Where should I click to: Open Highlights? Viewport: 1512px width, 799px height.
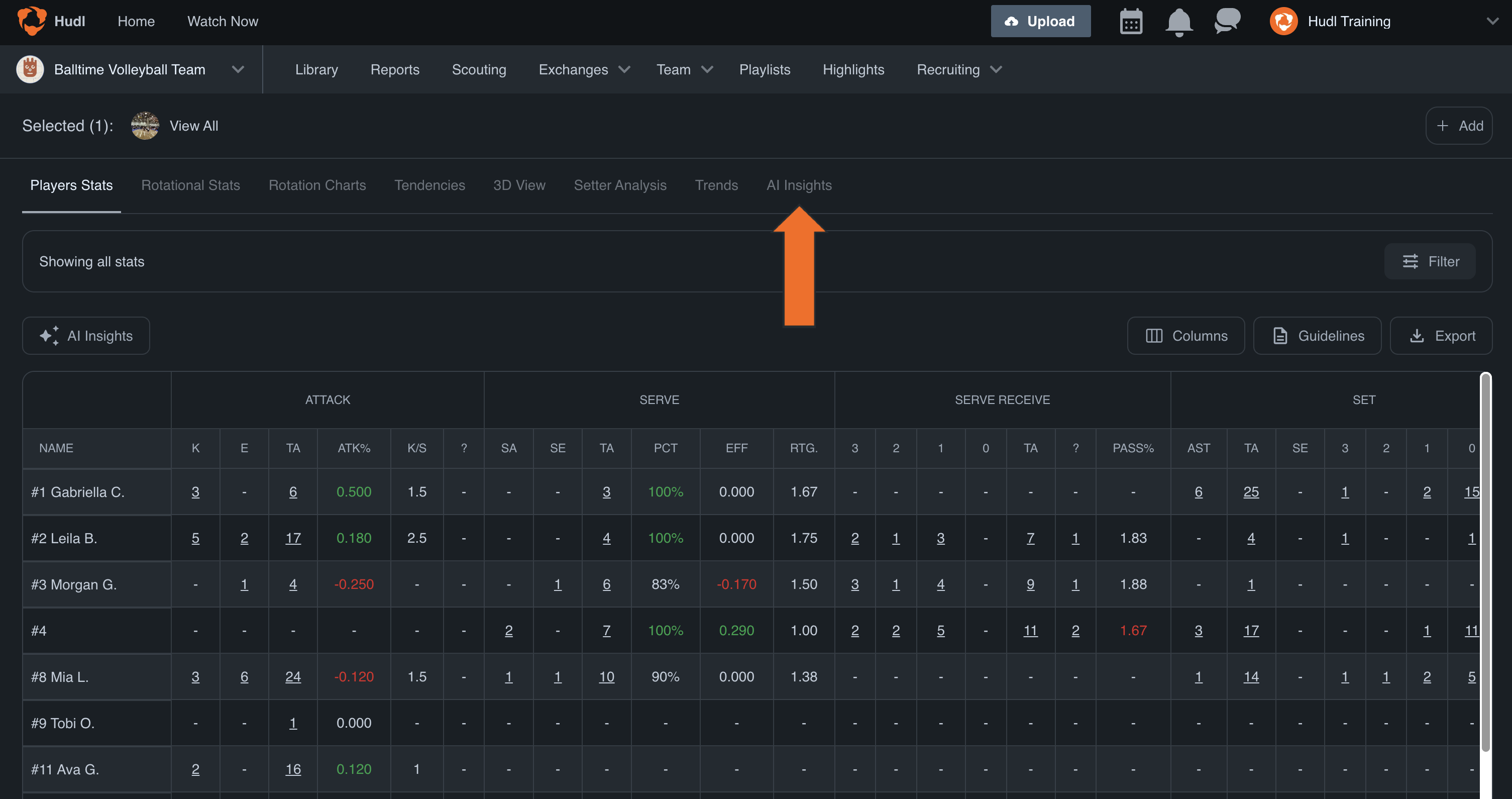click(853, 69)
